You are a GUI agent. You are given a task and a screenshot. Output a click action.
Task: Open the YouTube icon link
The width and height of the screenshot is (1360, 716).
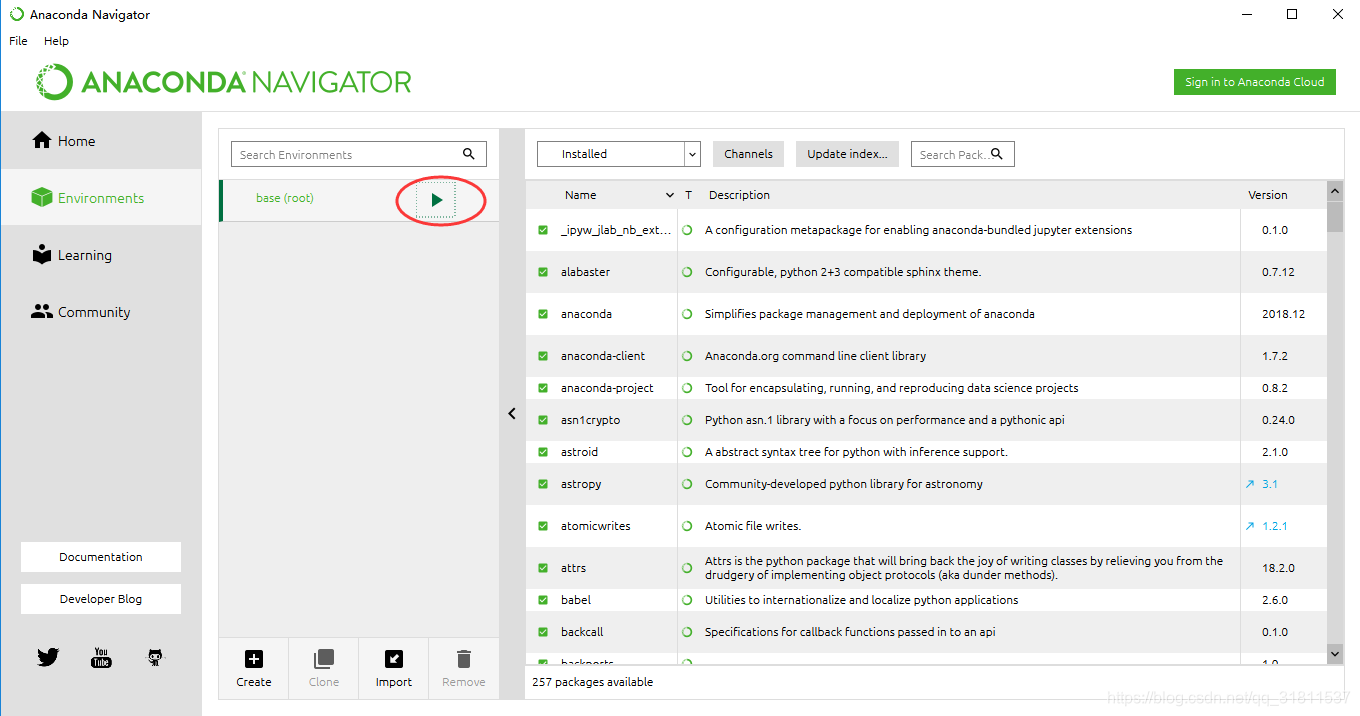(x=101, y=657)
